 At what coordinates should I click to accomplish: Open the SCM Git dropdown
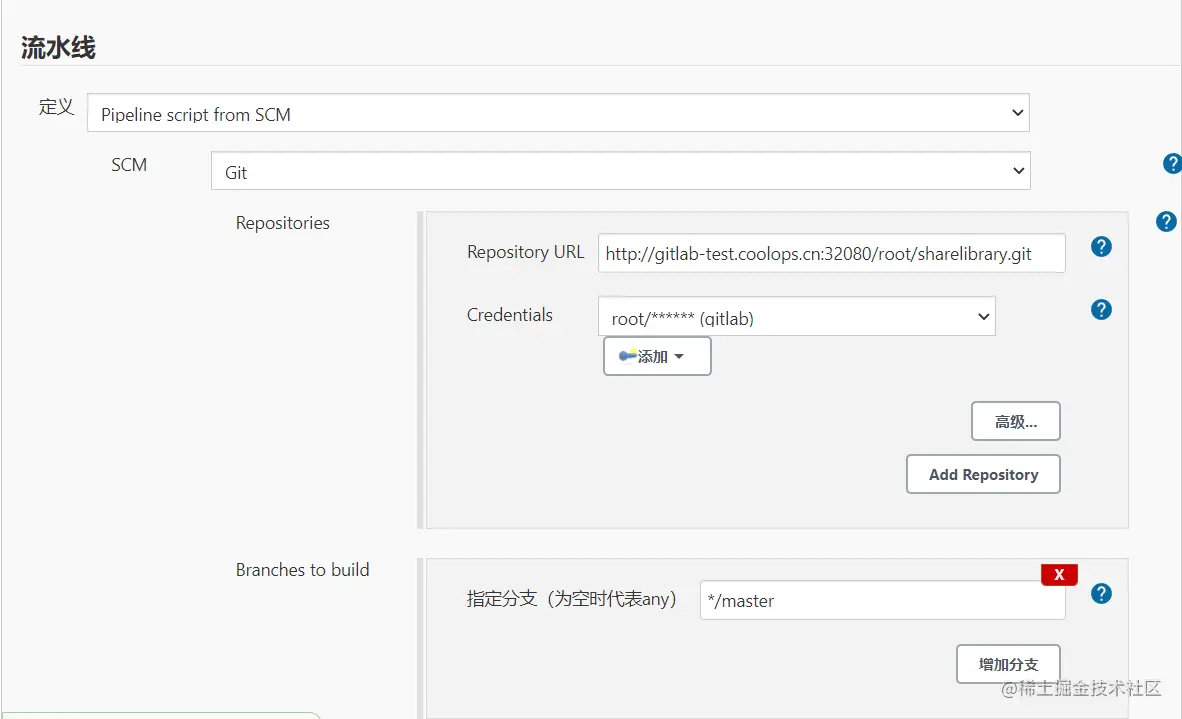(x=620, y=171)
